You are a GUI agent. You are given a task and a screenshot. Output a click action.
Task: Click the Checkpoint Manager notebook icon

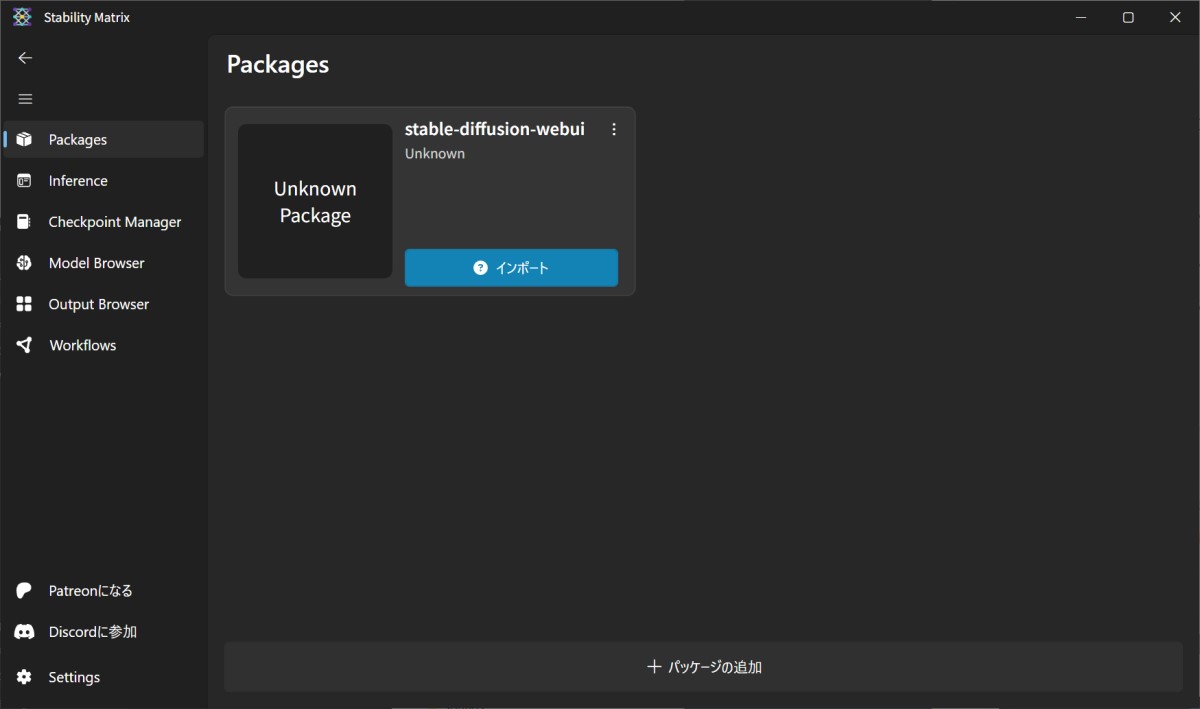click(25, 222)
